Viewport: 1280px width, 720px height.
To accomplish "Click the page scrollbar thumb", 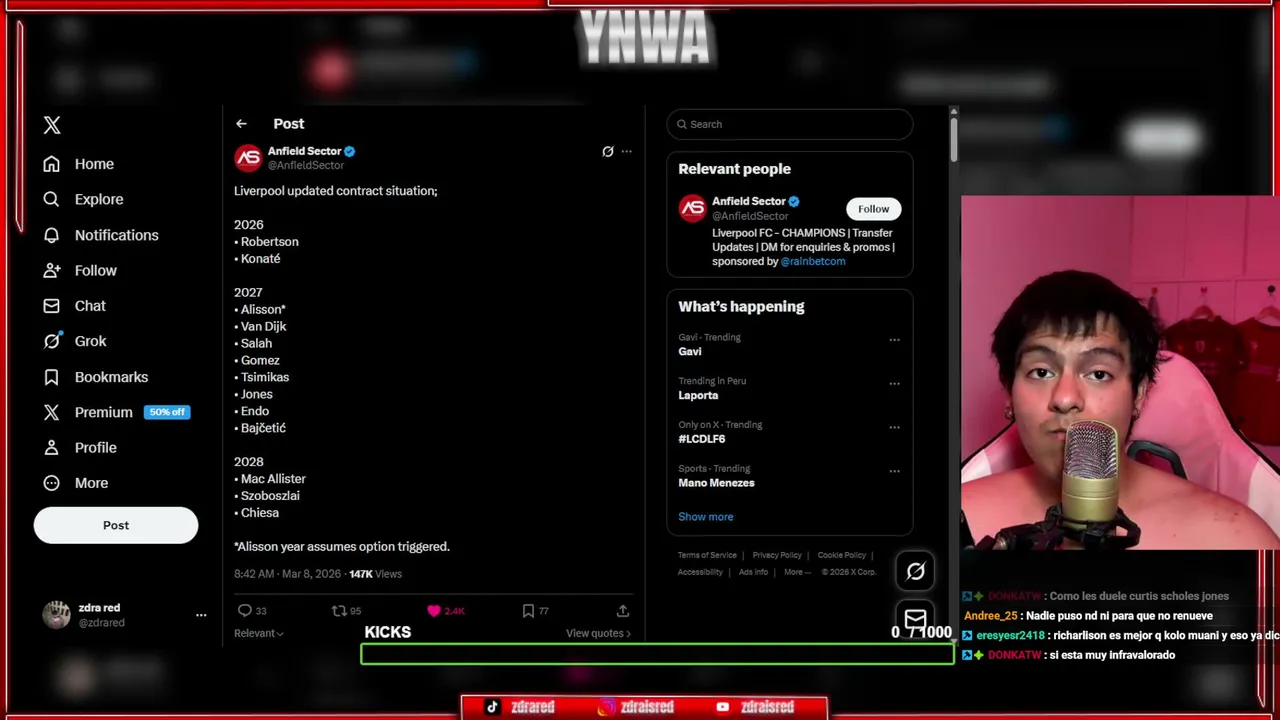I will point(953,140).
